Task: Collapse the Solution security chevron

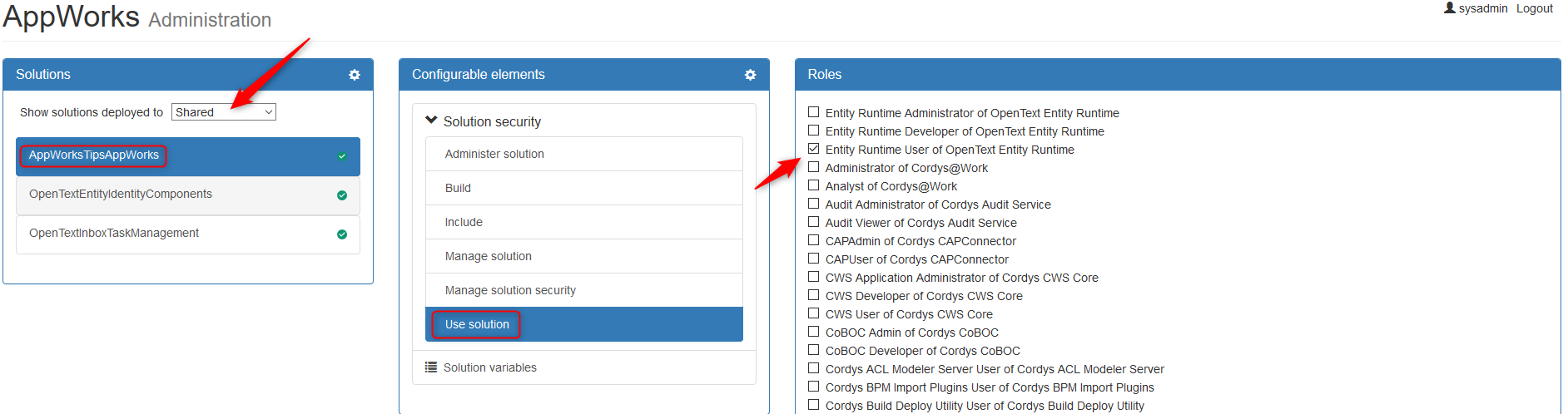Action: pyautogui.click(x=431, y=121)
